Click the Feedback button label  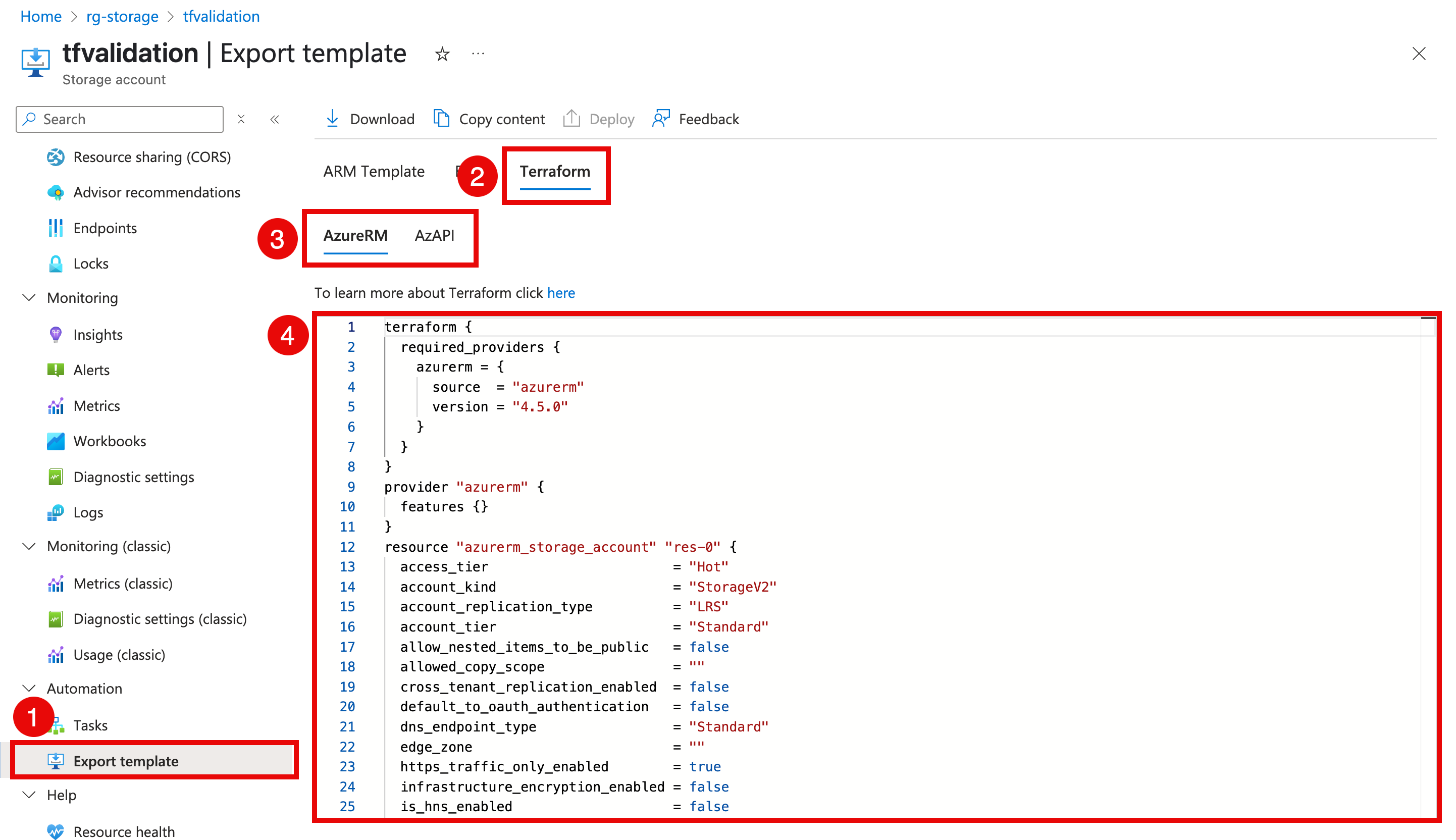[x=709, y=119]
